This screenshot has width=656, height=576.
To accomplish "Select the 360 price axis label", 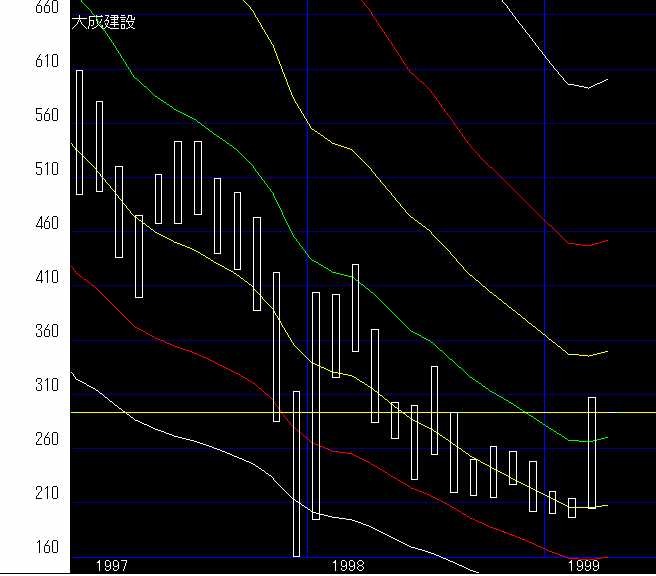I will click(19, 332).
